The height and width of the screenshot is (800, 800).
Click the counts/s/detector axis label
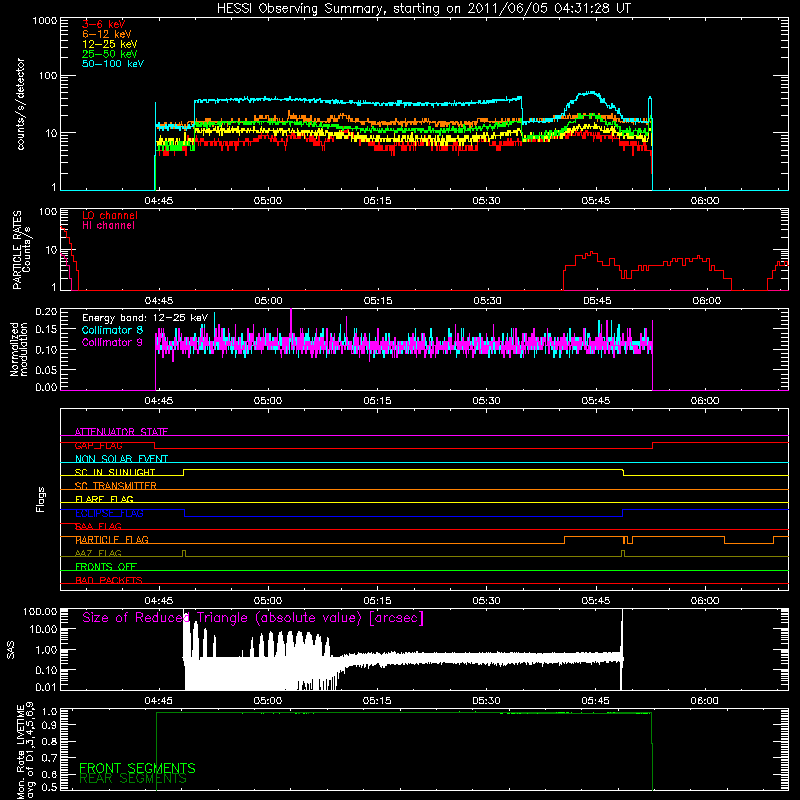pos(20,104)
